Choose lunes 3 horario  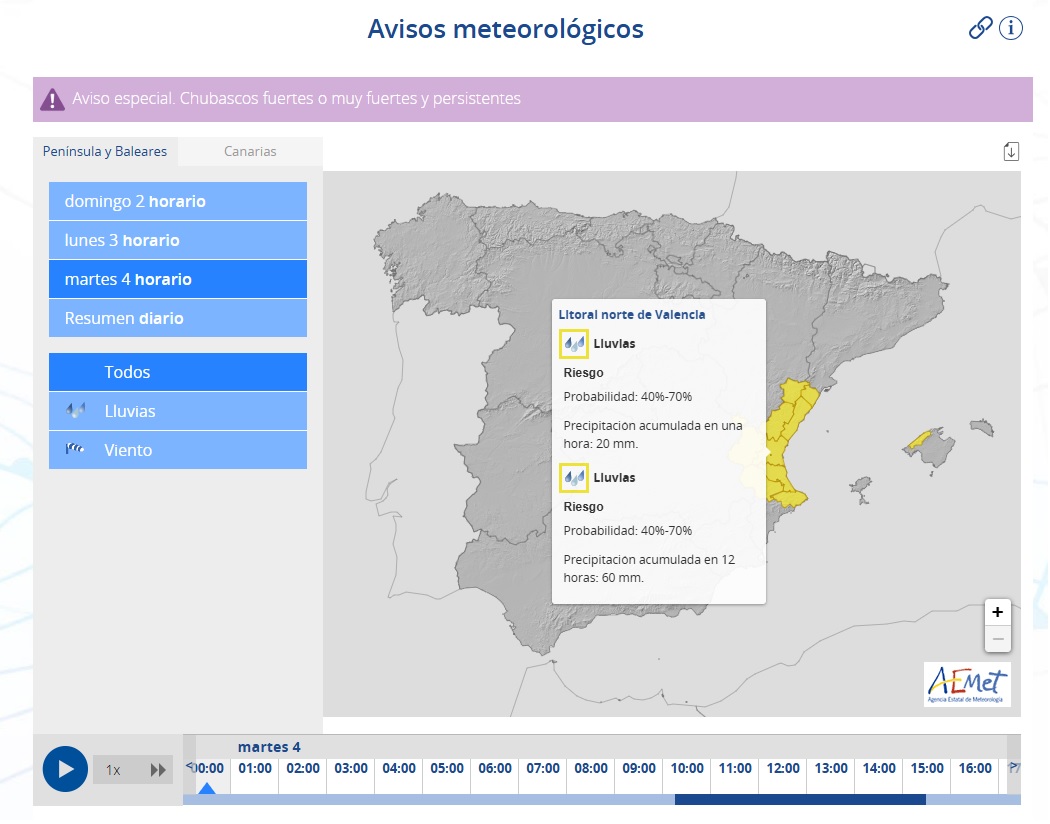[178, 240]
